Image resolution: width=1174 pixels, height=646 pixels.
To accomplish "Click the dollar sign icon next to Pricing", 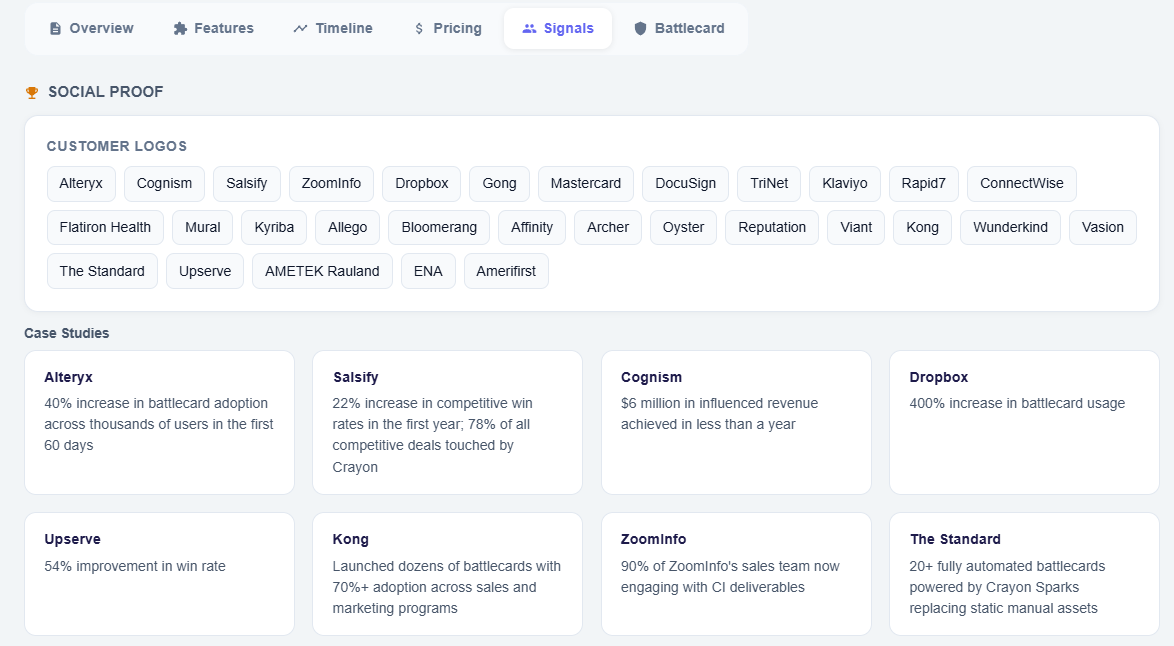I will (x=419, y=28).
